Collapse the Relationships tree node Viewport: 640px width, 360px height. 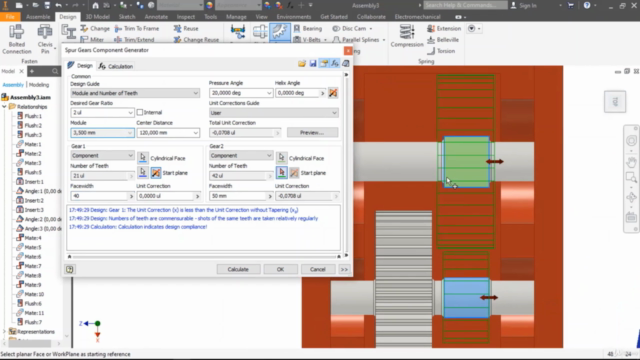(4, 107)
